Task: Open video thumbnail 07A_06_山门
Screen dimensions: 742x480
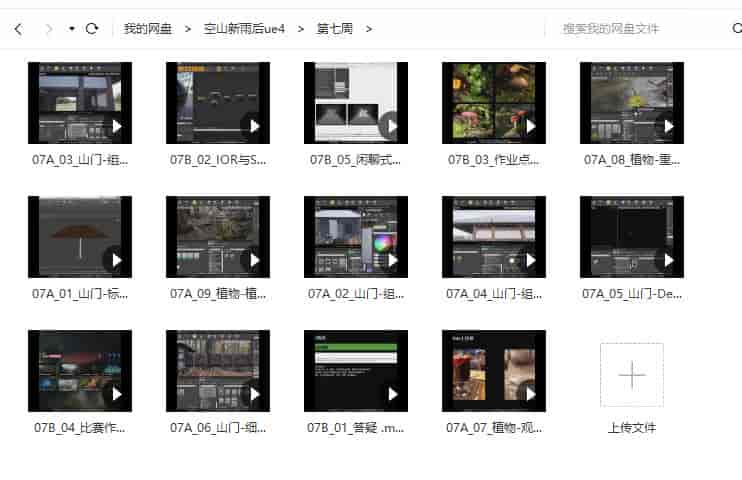Action: tap(218, 371)
